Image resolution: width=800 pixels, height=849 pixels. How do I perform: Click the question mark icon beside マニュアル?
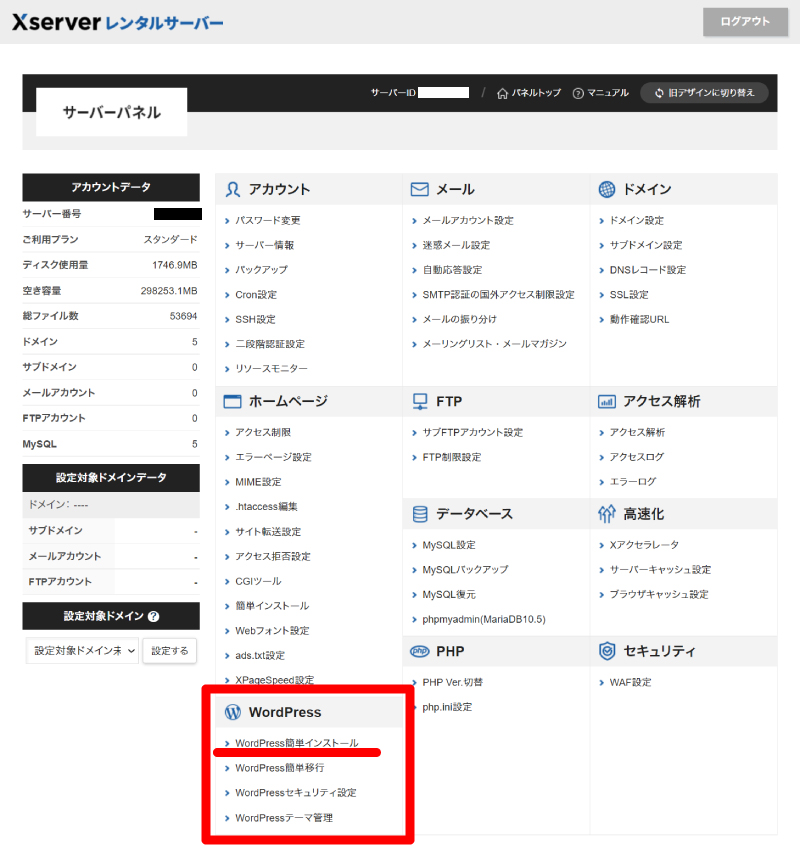tap(578, 94)
